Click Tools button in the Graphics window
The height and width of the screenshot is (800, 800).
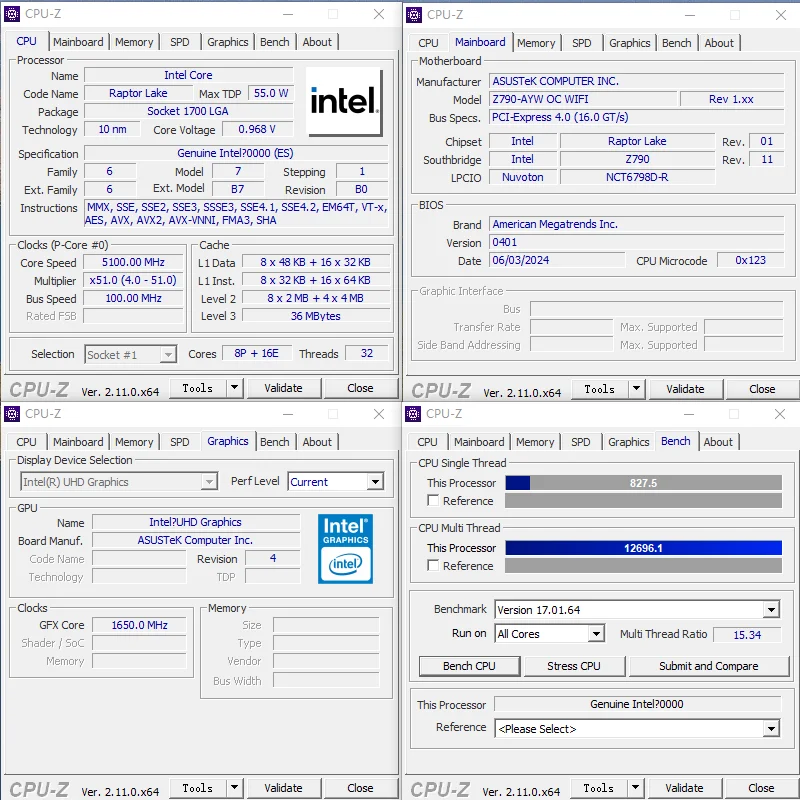197,788
